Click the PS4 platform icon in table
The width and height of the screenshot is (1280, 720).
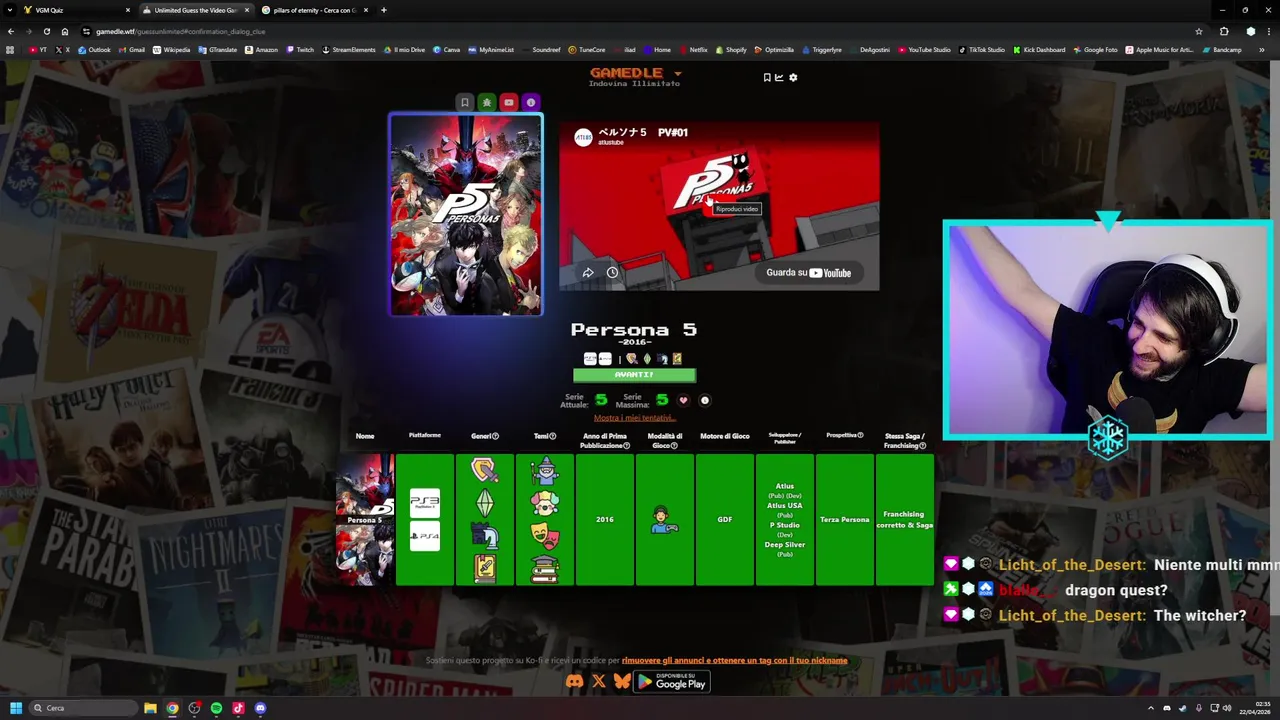coord(425,536)
